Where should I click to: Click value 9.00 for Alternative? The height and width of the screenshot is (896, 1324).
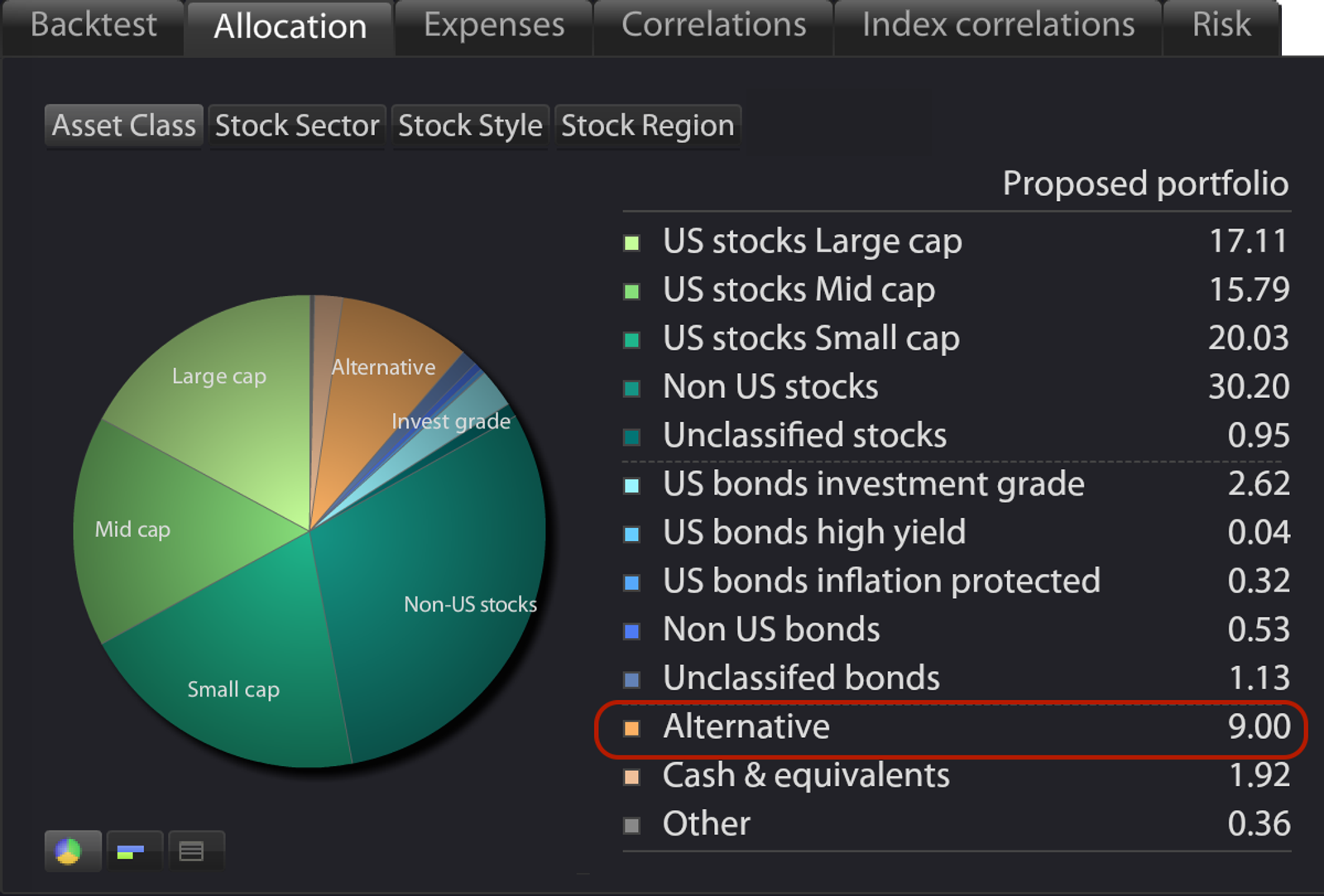[1259, 726]
